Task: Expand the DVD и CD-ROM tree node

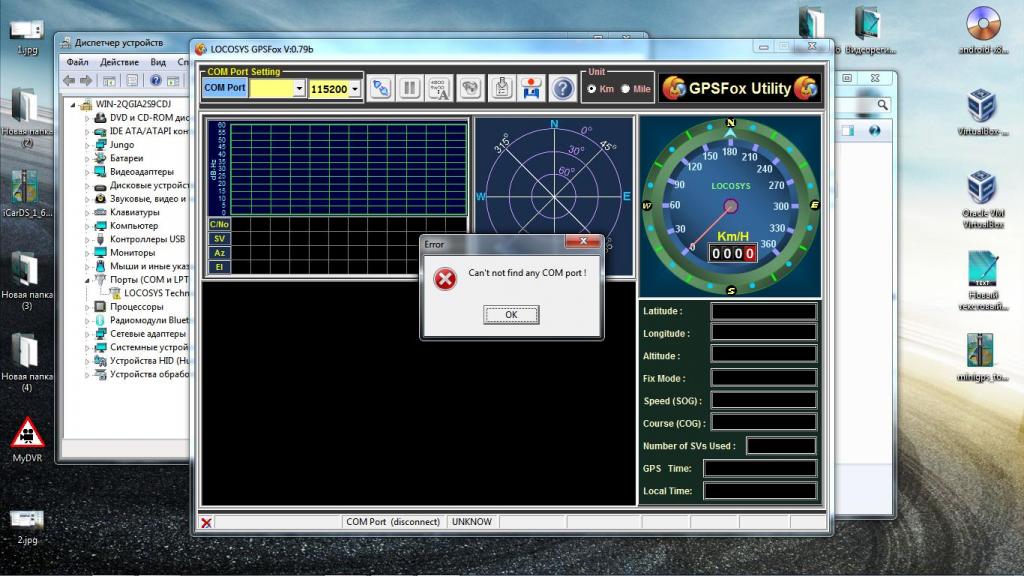Action: tap(88, 117)
